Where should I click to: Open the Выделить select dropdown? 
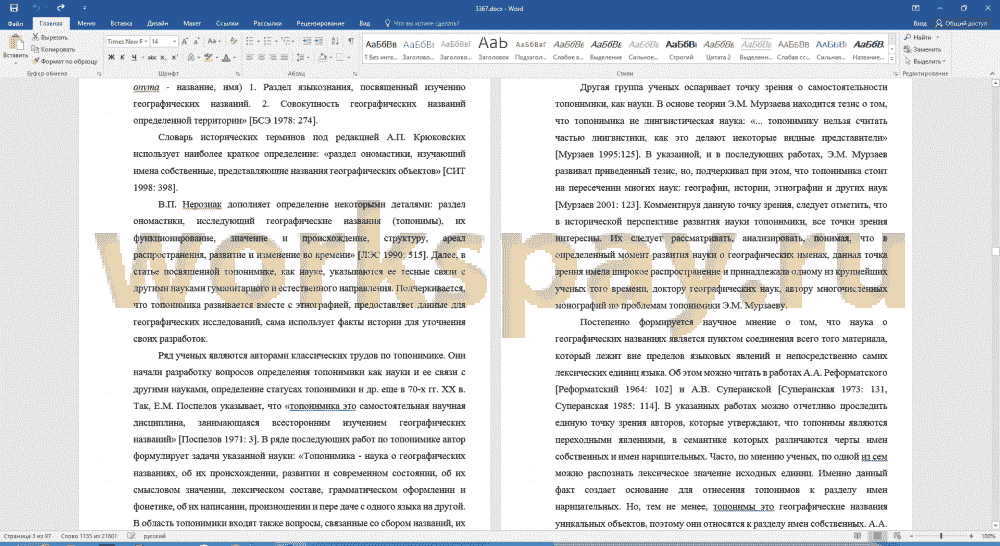(x=926, y=61)
